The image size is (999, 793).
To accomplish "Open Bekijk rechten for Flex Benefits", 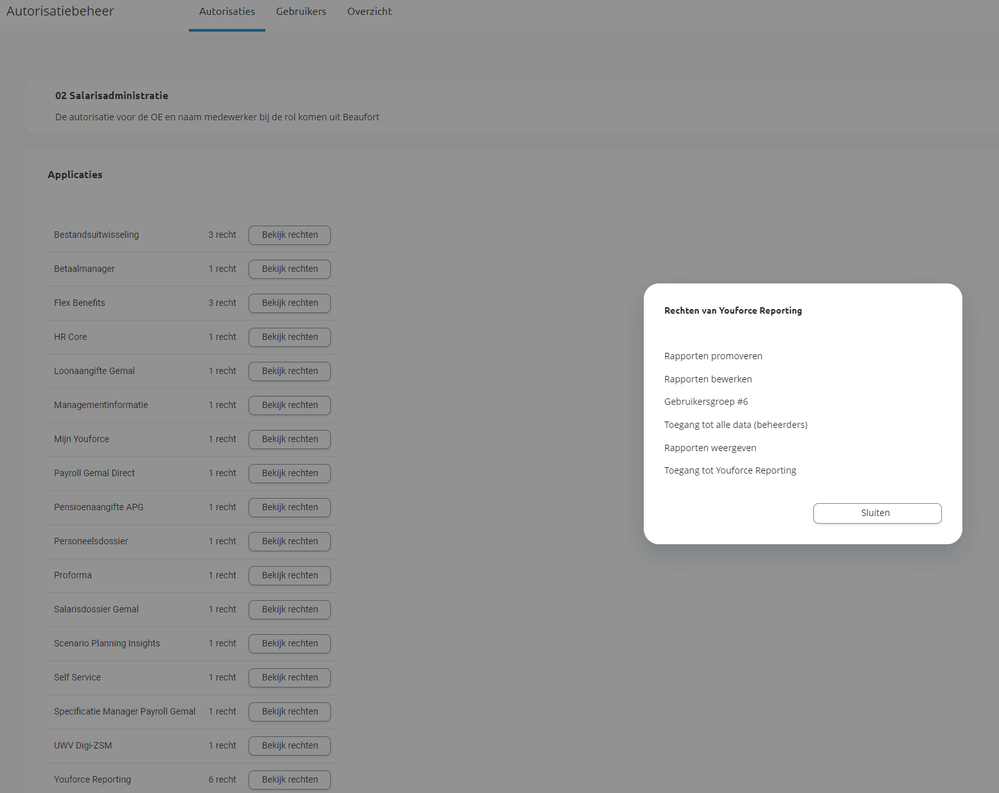I will pyautogui.click(x=289, y=303).
